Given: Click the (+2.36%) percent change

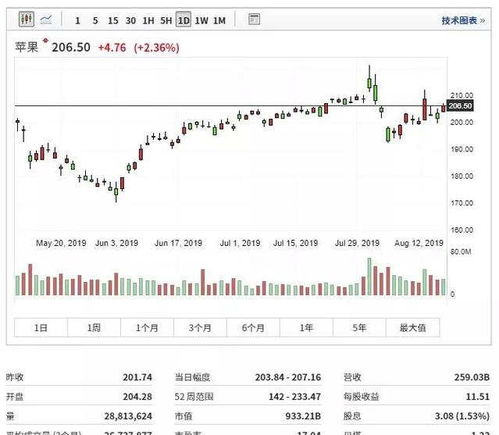Looking at the screenshot, I should [156, 48].
